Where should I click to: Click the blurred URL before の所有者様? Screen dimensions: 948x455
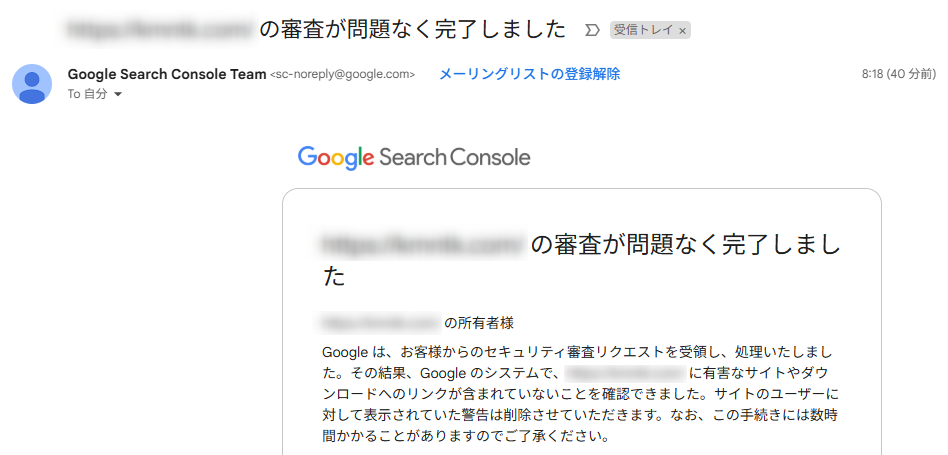[381, 323]
